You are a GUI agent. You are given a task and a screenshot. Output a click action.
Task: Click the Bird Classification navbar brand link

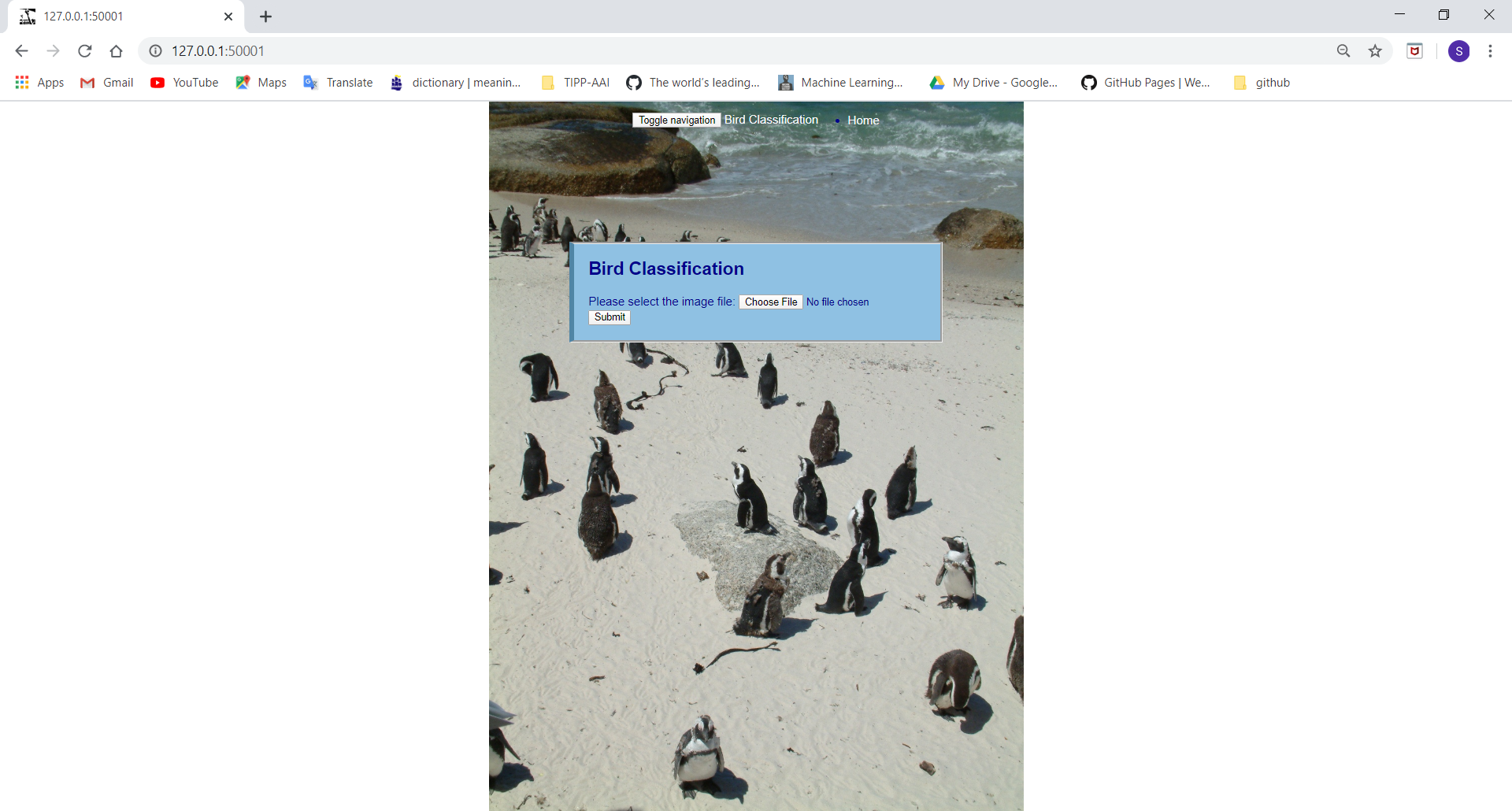click(771, 120)
